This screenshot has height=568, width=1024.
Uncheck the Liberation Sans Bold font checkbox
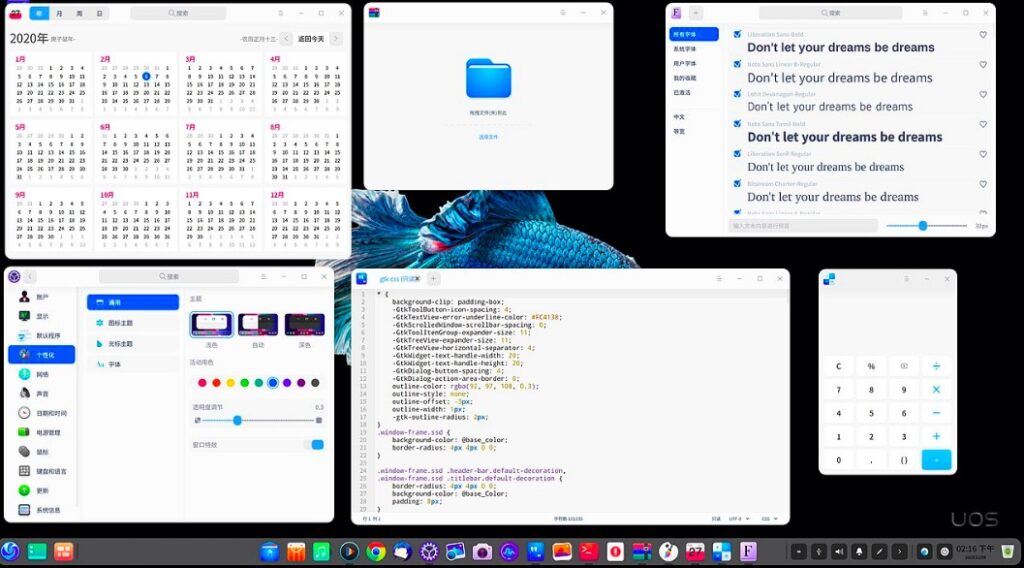click(x=737, y=34)
